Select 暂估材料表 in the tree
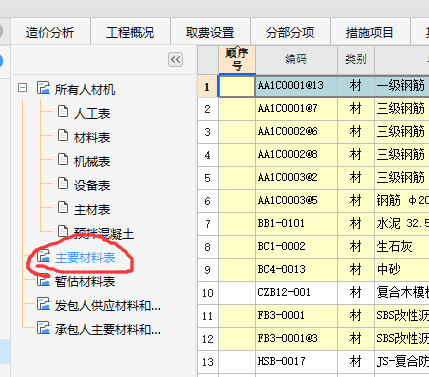 (85, 282)
